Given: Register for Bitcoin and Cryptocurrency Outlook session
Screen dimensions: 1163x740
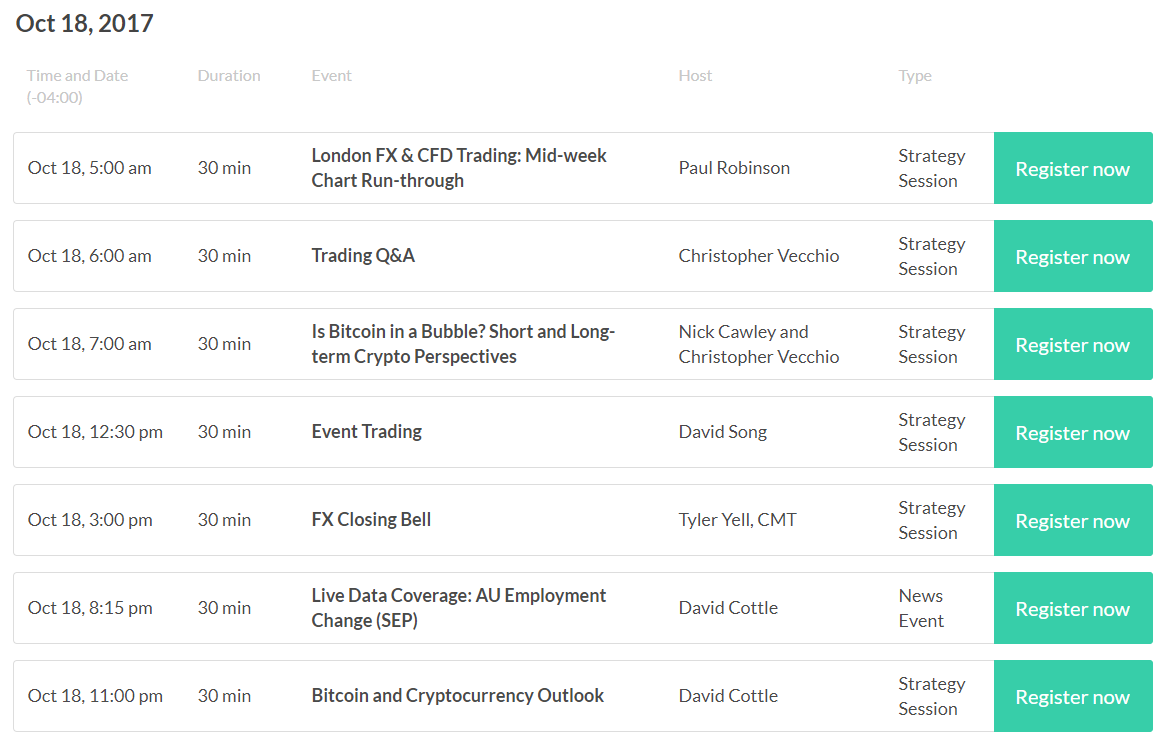Looking at the screenshot, I should [x=1073, y=697].
